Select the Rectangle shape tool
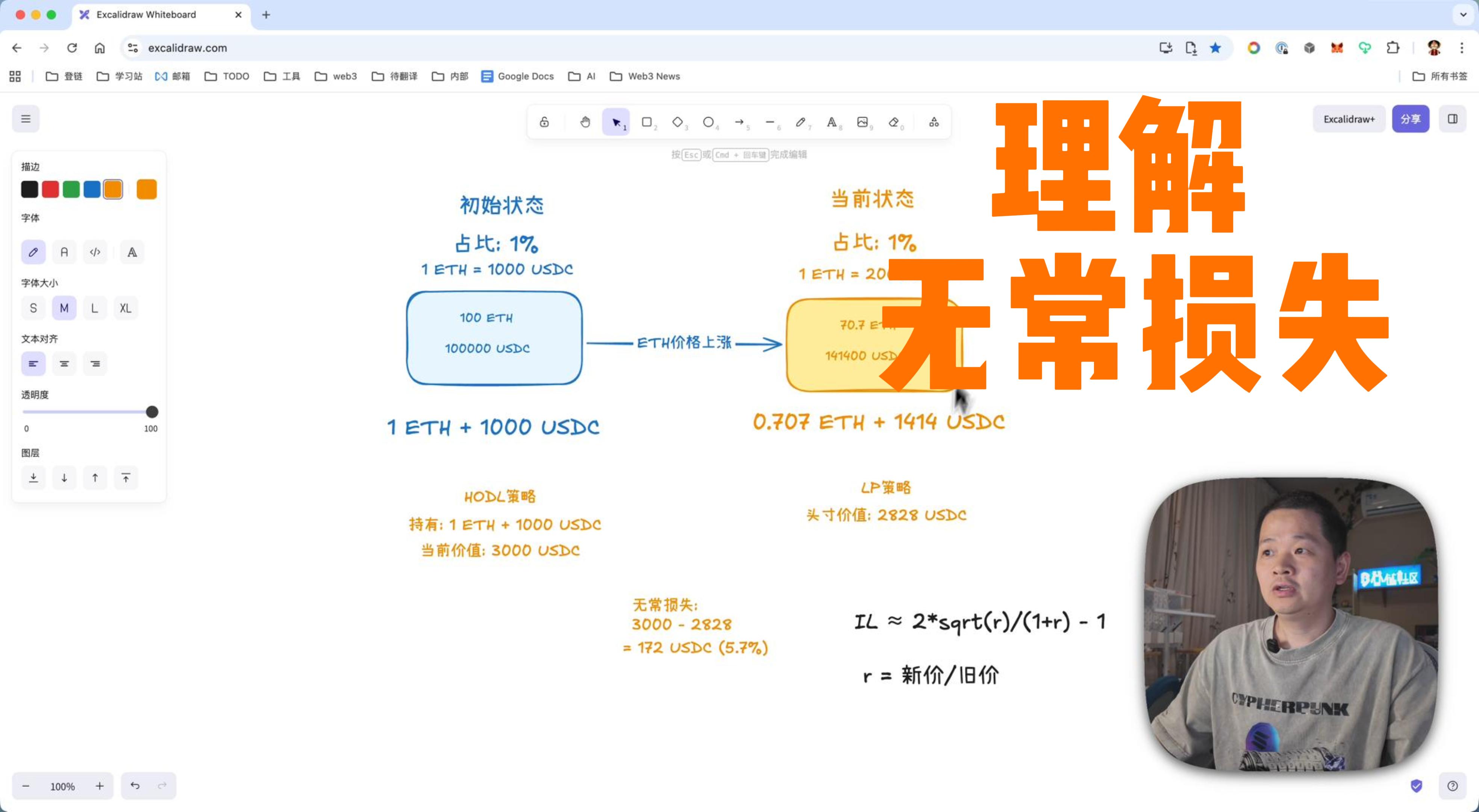The height and width of the screenshot is (812, 1479). (647, 122)
